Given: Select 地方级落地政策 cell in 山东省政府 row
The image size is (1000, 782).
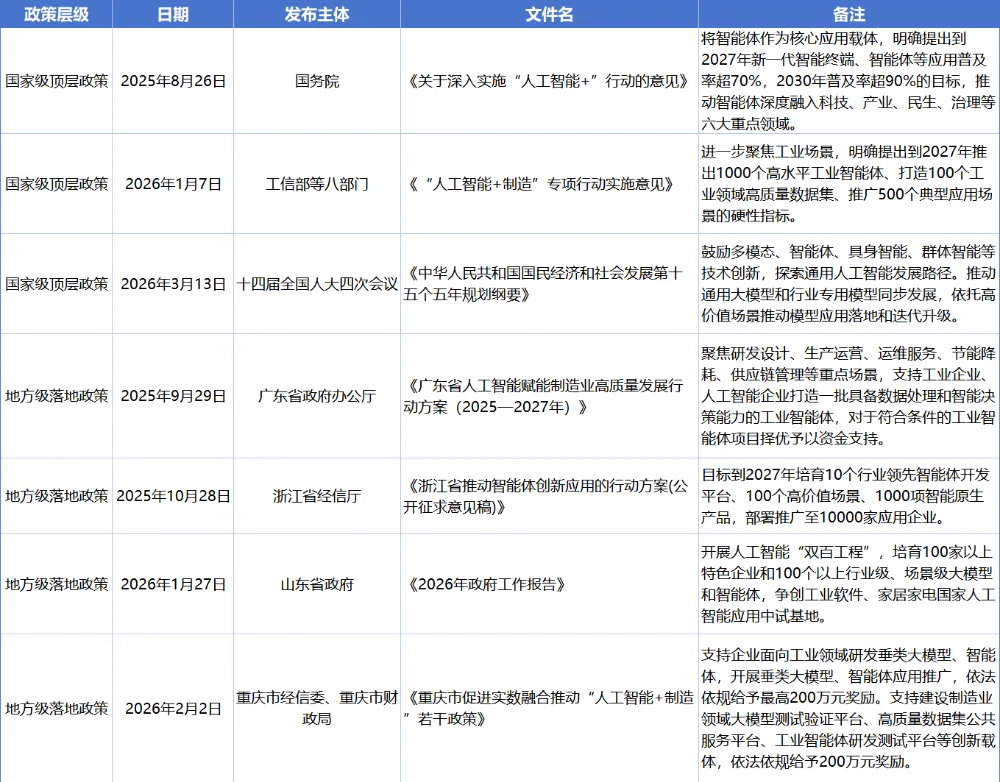Looking at the screenshot, I should coord(56,584).
